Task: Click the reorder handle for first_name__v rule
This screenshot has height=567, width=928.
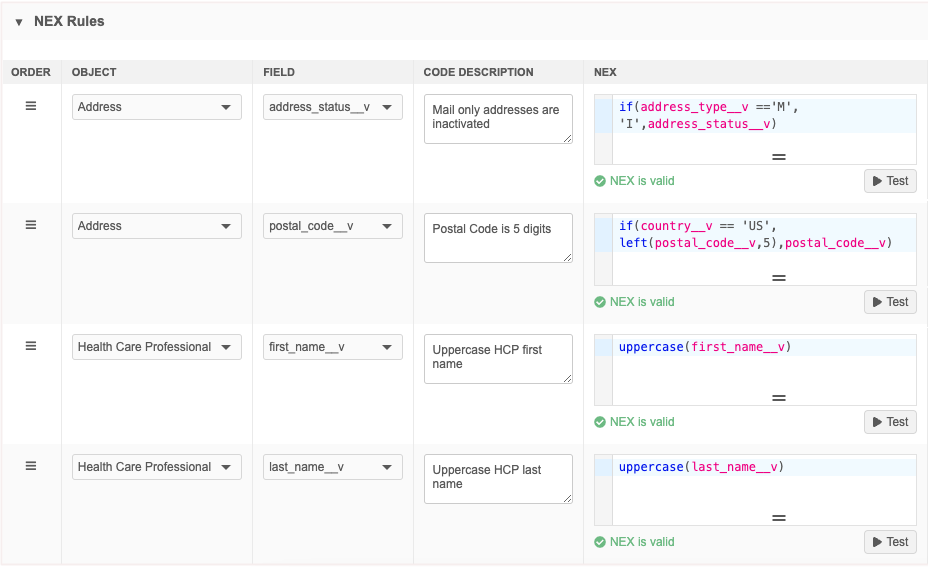Action: point(31,346)
